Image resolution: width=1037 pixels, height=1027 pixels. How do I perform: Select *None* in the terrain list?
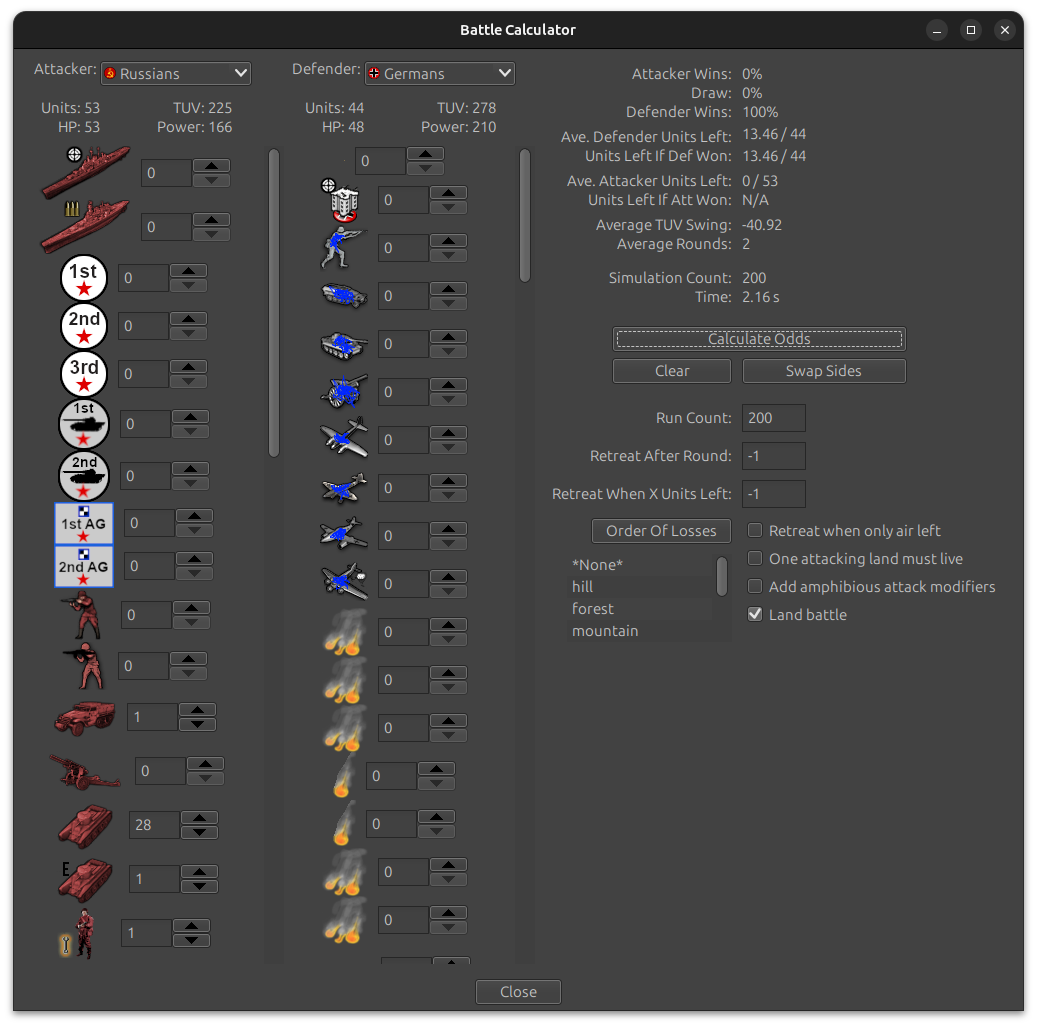click(640, 565)
